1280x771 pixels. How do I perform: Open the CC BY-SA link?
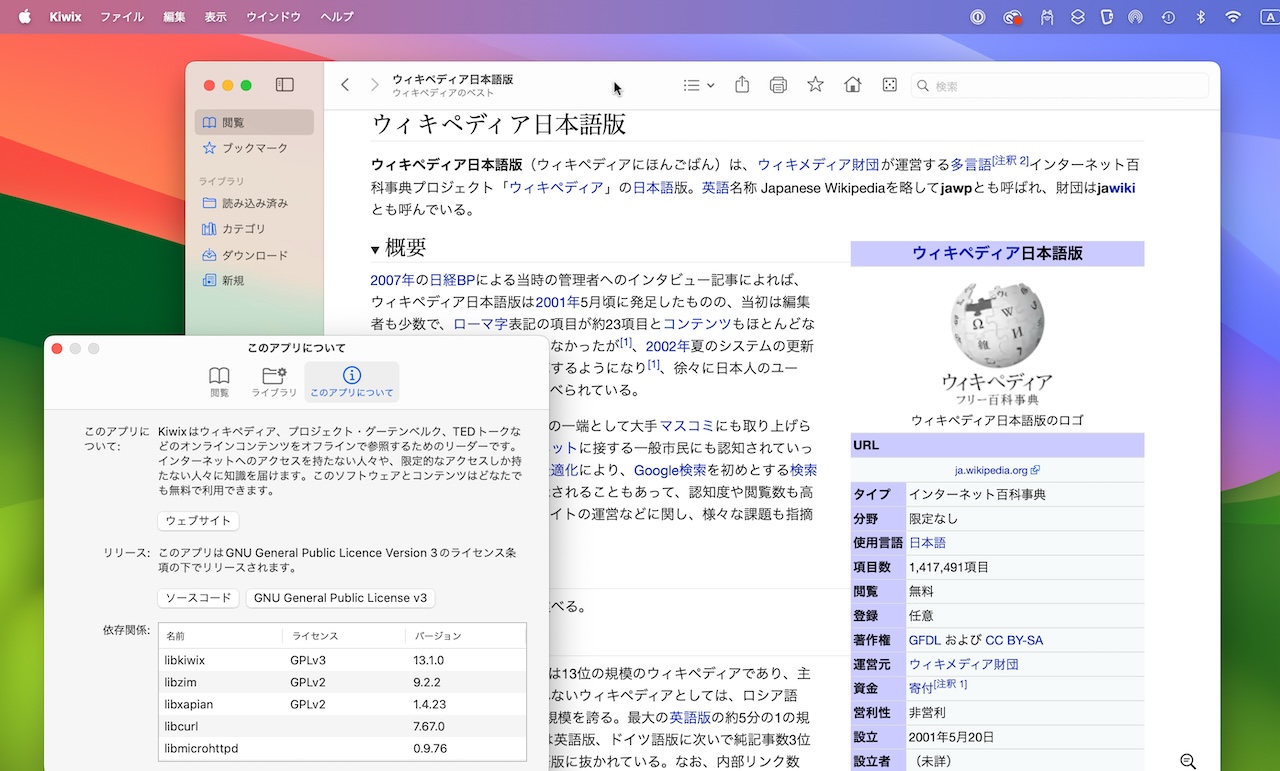click(x=1014, y=640)
